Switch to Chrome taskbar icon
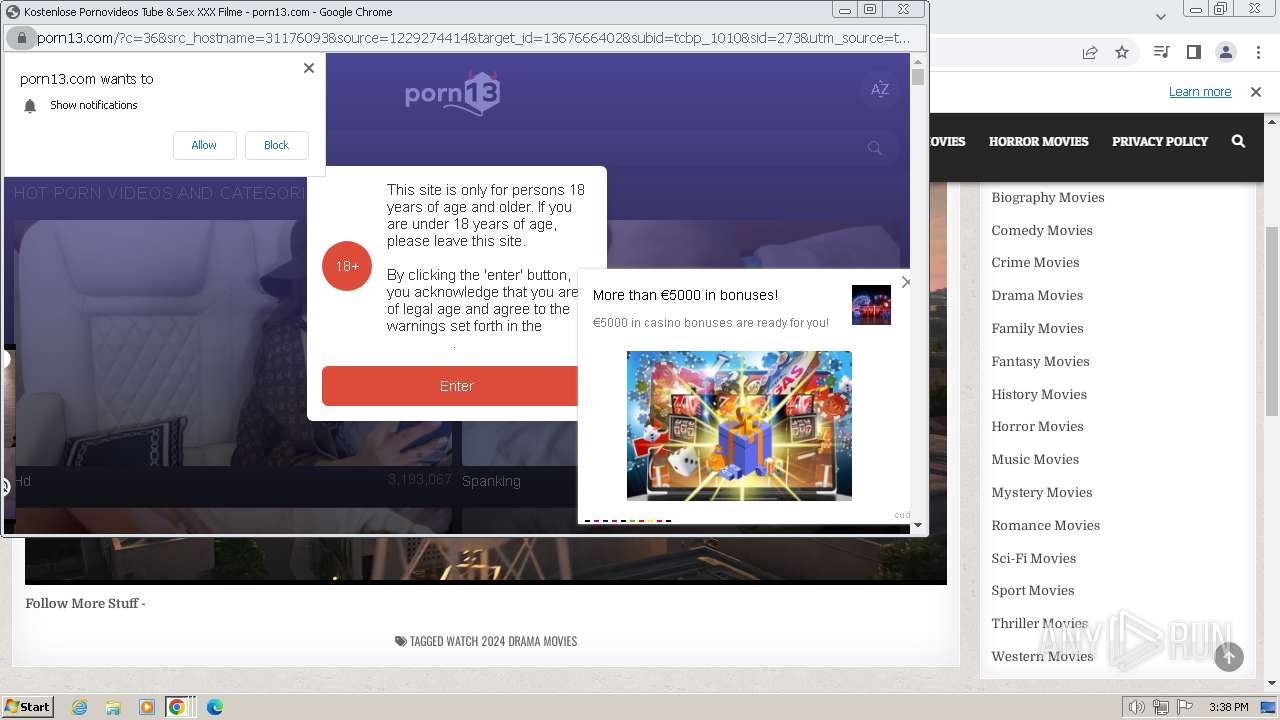Image resolution: width=1280 pixels, height=720 pixels. click(177, 707)
